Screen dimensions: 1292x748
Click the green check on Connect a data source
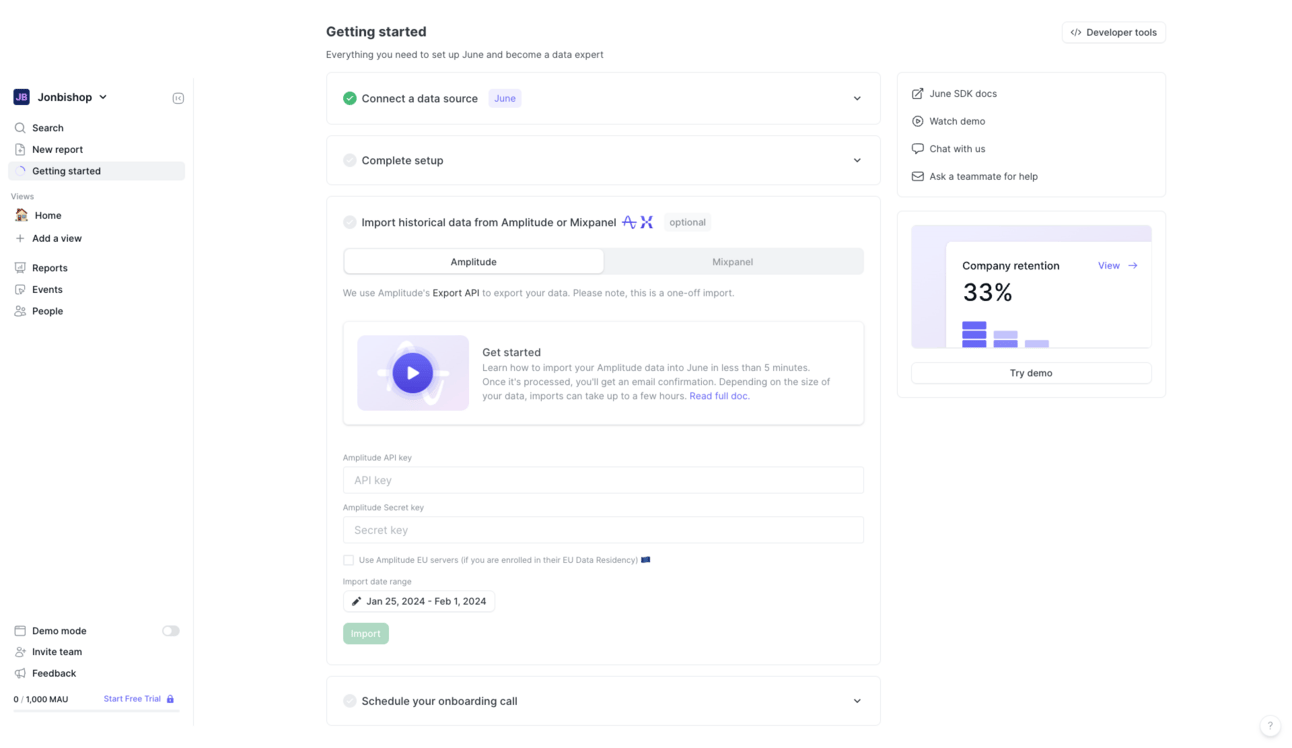tap(350, 98)
